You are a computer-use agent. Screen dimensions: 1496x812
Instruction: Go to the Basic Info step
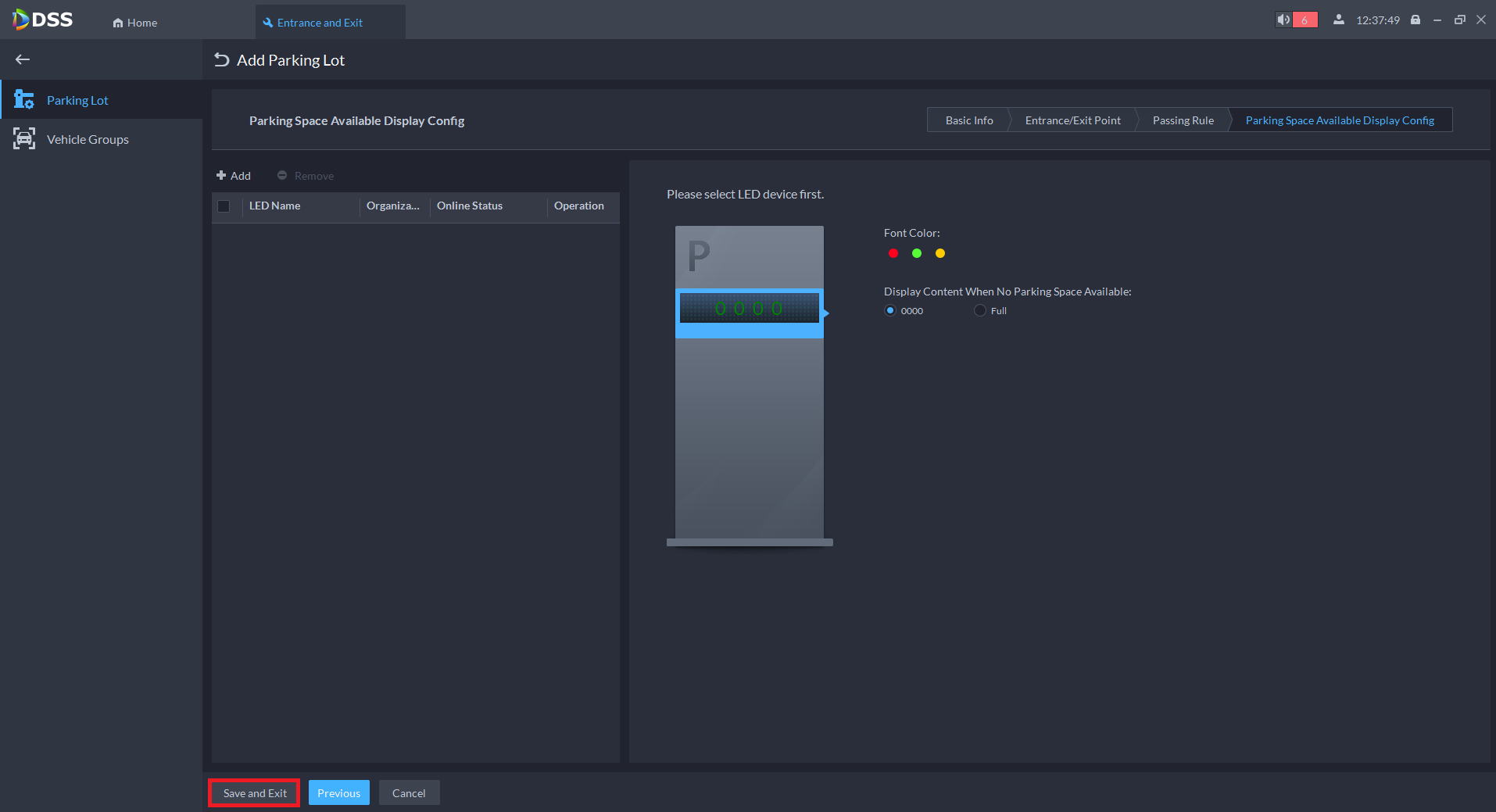tap(968, 120)
